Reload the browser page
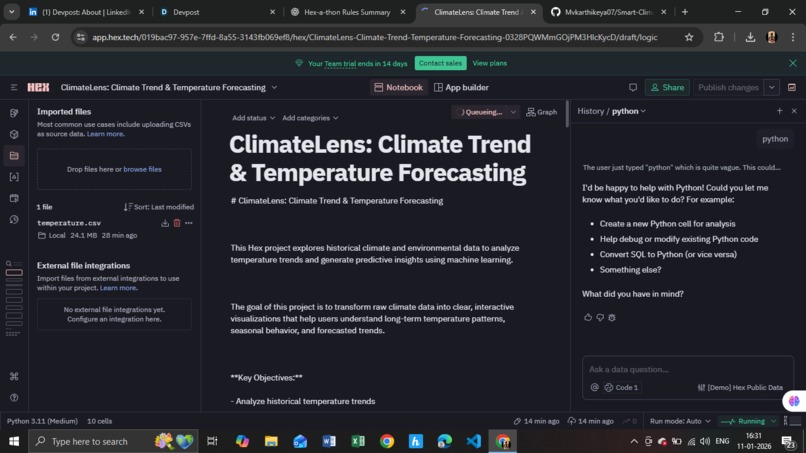 pyautogui.click(x=55, y=37)
